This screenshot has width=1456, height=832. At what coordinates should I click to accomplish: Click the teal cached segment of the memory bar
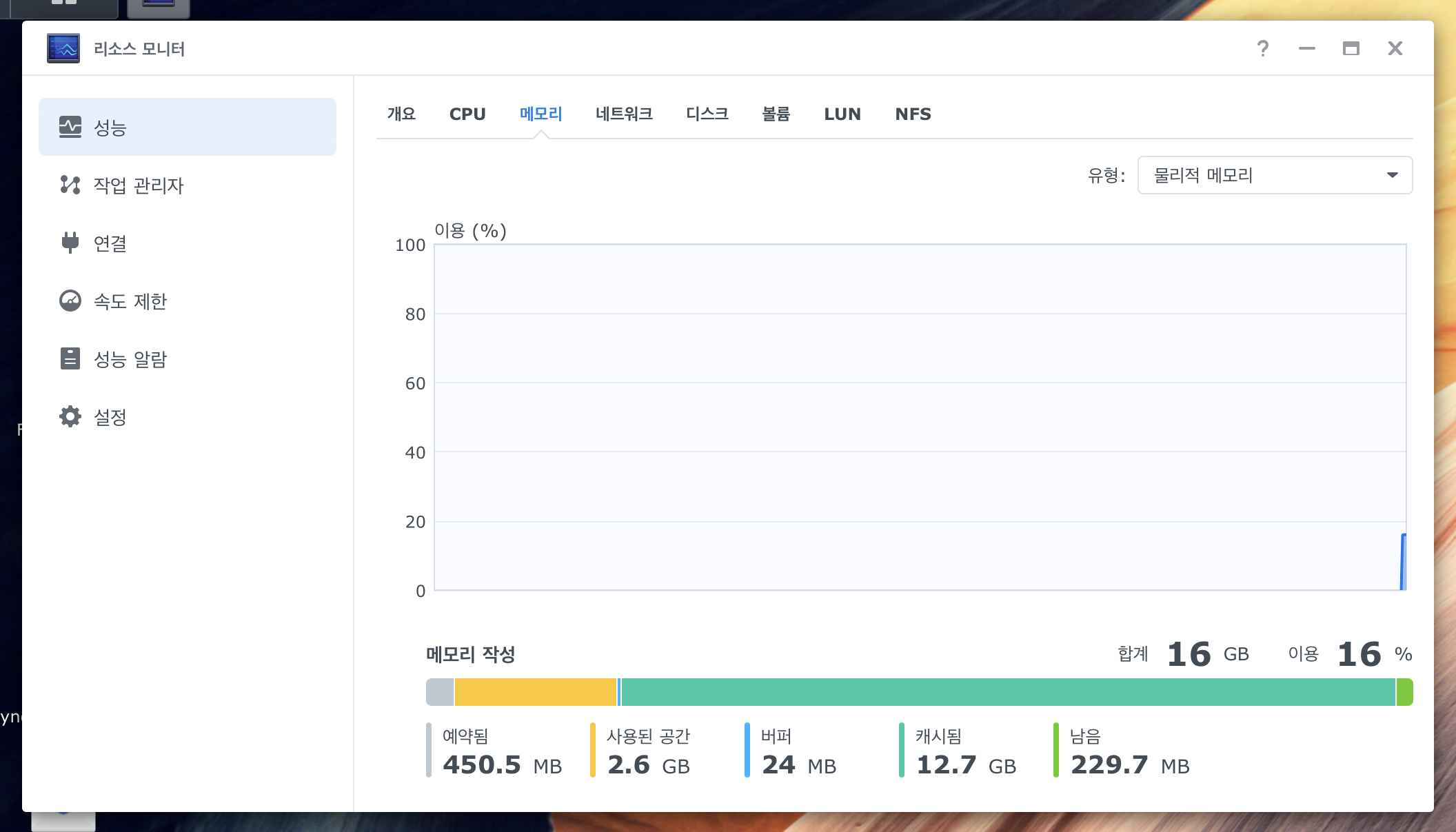tap(1007, 692)
